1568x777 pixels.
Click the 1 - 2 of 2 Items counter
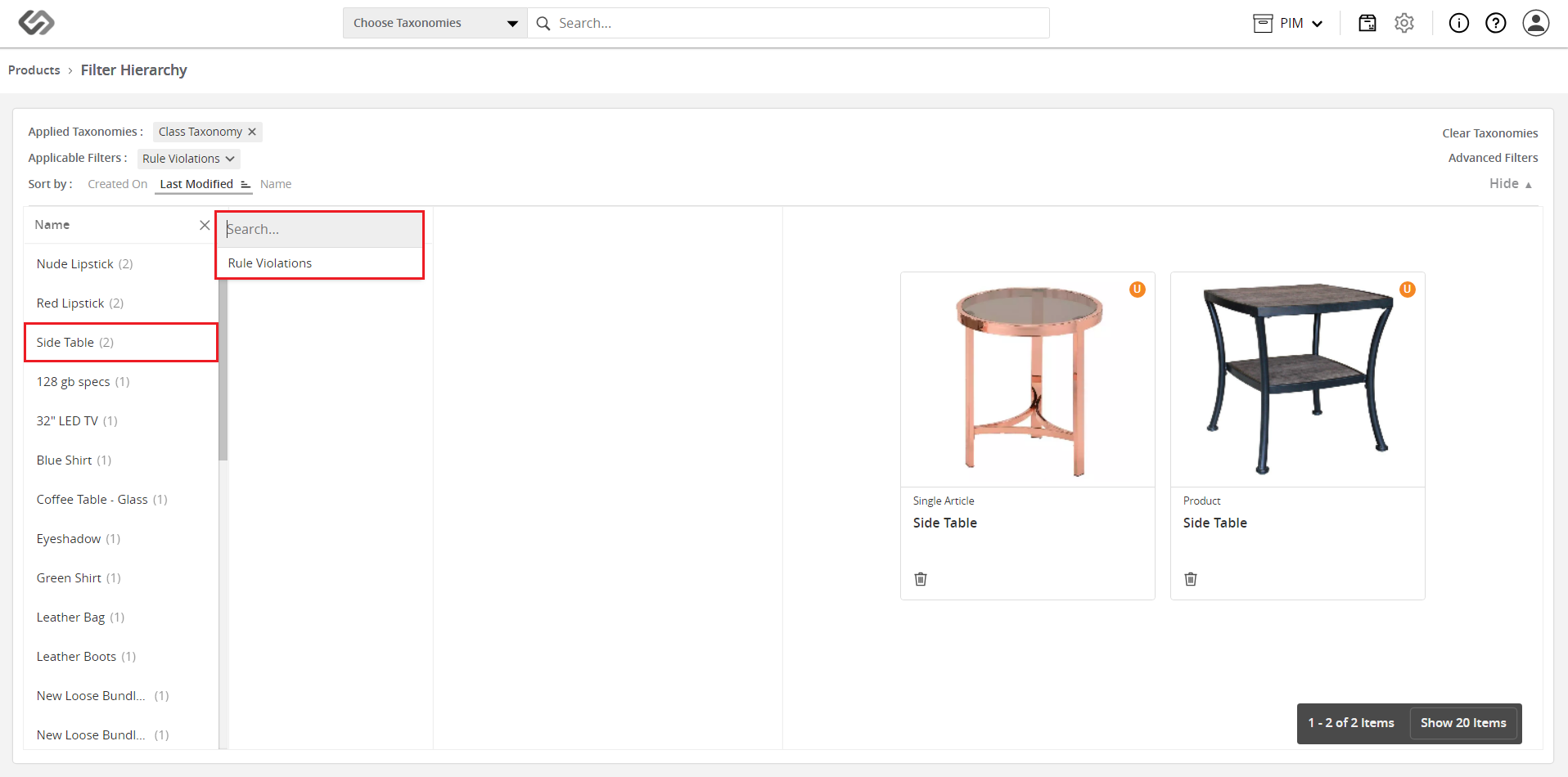tap(1351, 723)
